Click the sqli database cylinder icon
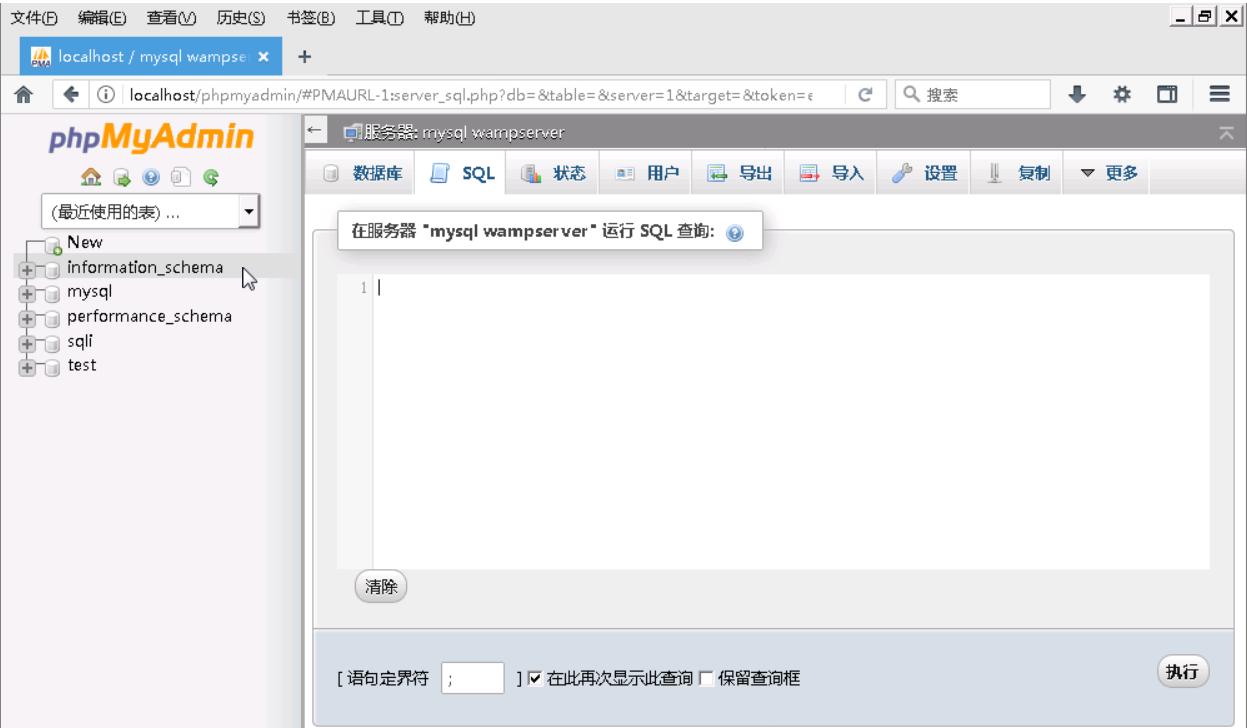This screenshot has height=728, width=1247. [x=53, y=343]
